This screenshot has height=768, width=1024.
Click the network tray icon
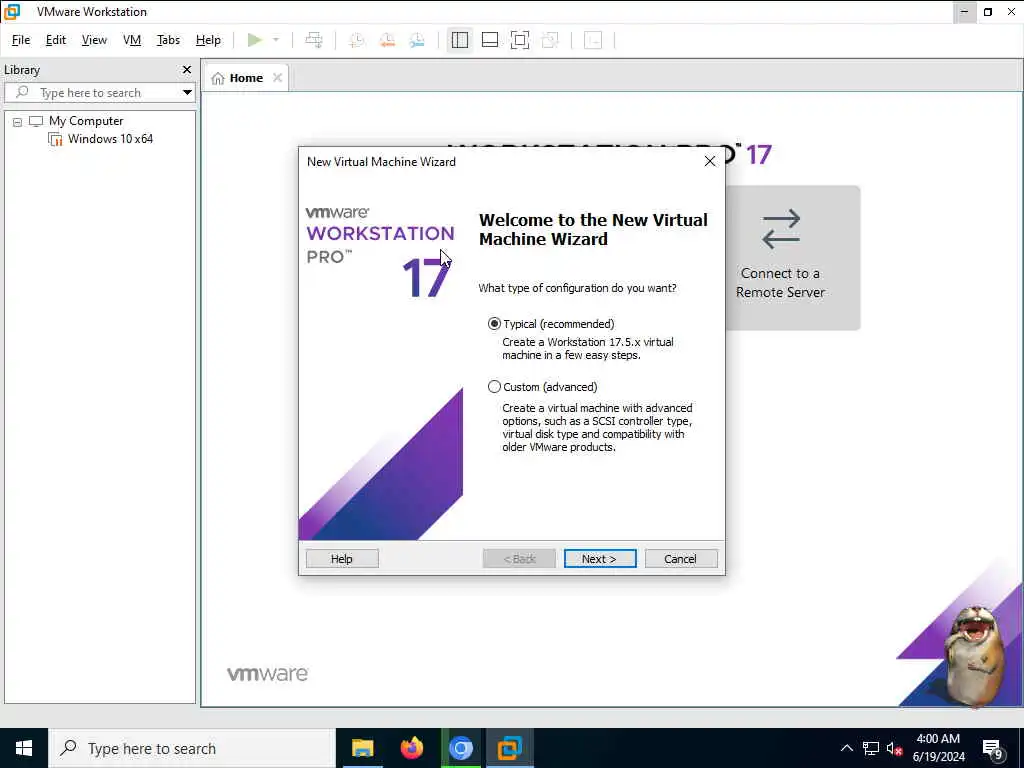[x=871, y=748]
